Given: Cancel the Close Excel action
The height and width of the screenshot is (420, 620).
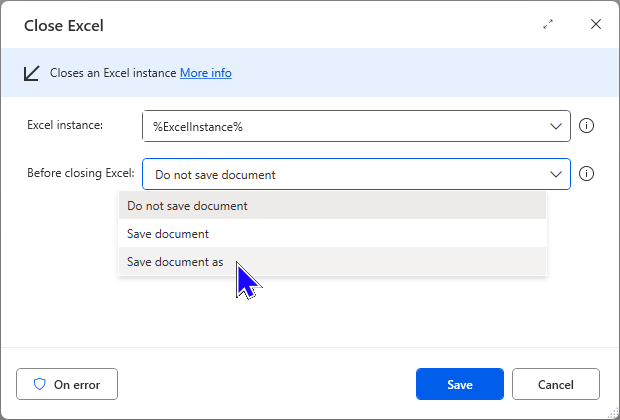Looking at the screenshot, I should (x=556, y=384).
